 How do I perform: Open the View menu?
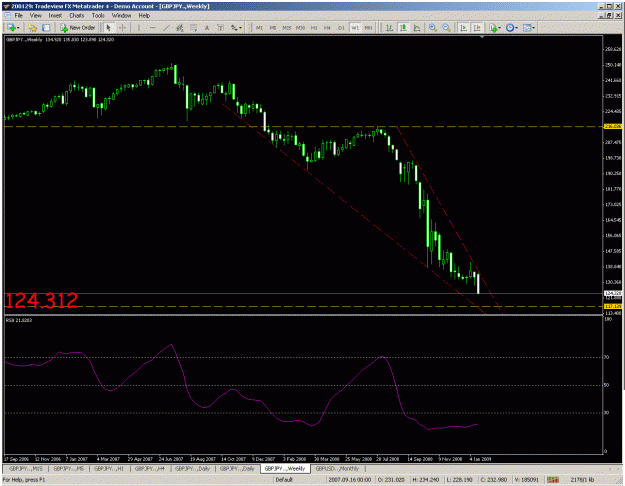[35, 16]
